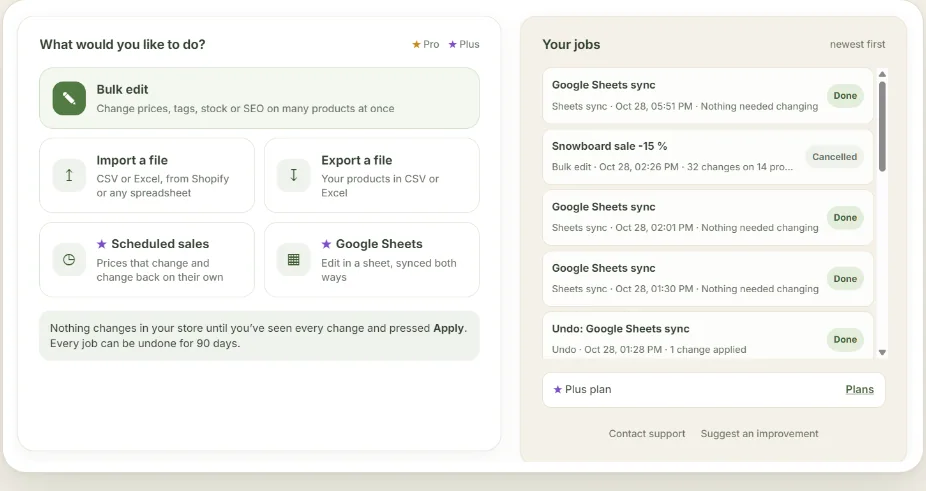Screen dimensions: 926x491
Task: Click the Pro label in header
Action: (x=431, y=44)
